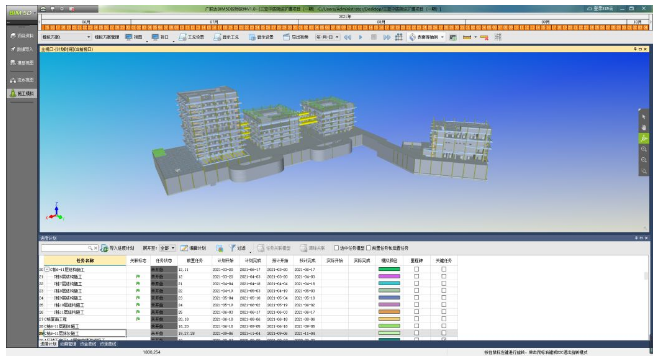Viewport: 662px width, 363px height.
Task: Check milestone box in the light orange swatch row
Action: (416, 319)
